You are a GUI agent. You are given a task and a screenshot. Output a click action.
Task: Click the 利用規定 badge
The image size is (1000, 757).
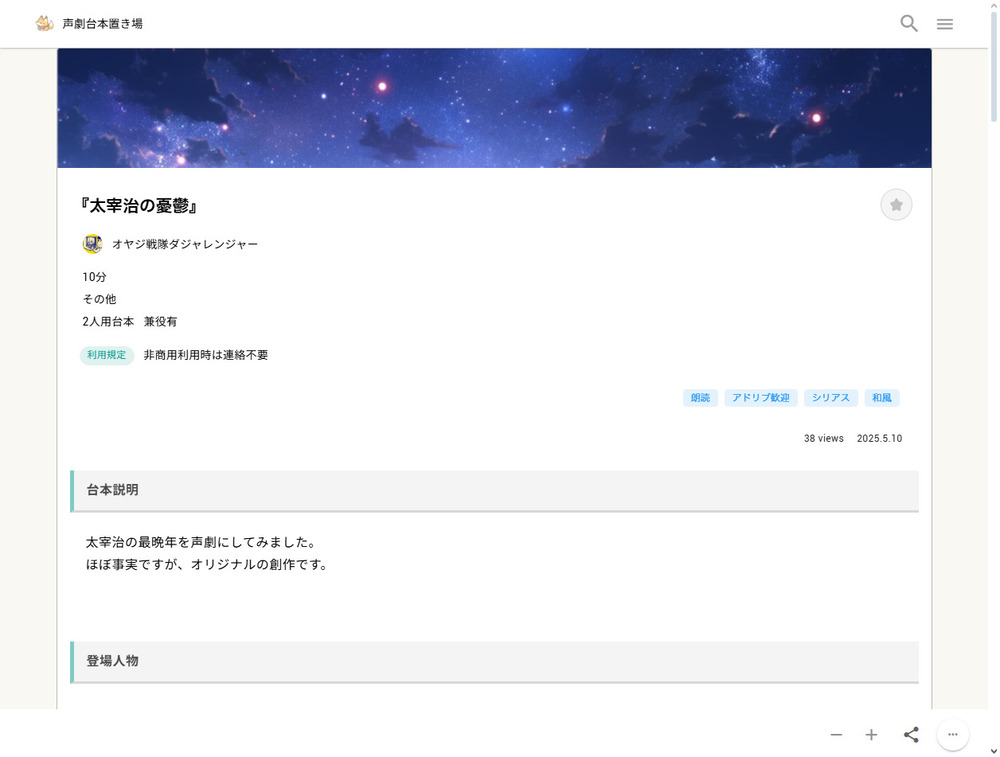(106, 355)
